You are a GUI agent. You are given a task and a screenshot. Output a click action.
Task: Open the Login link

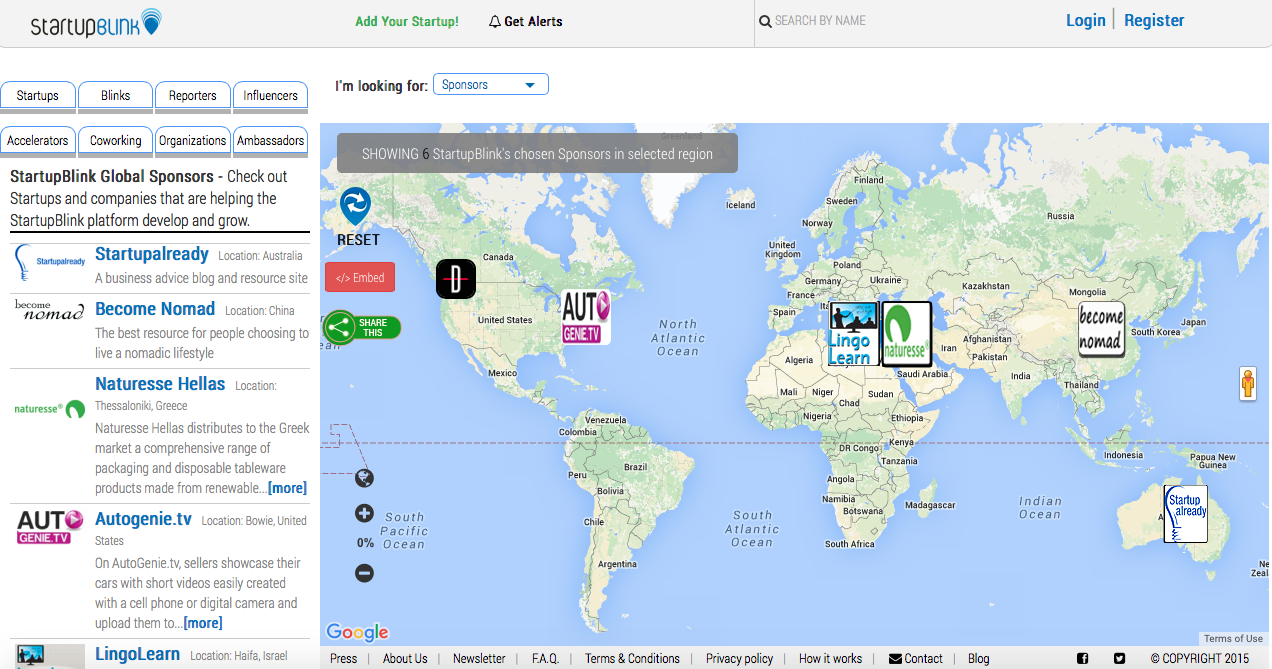1085,20
